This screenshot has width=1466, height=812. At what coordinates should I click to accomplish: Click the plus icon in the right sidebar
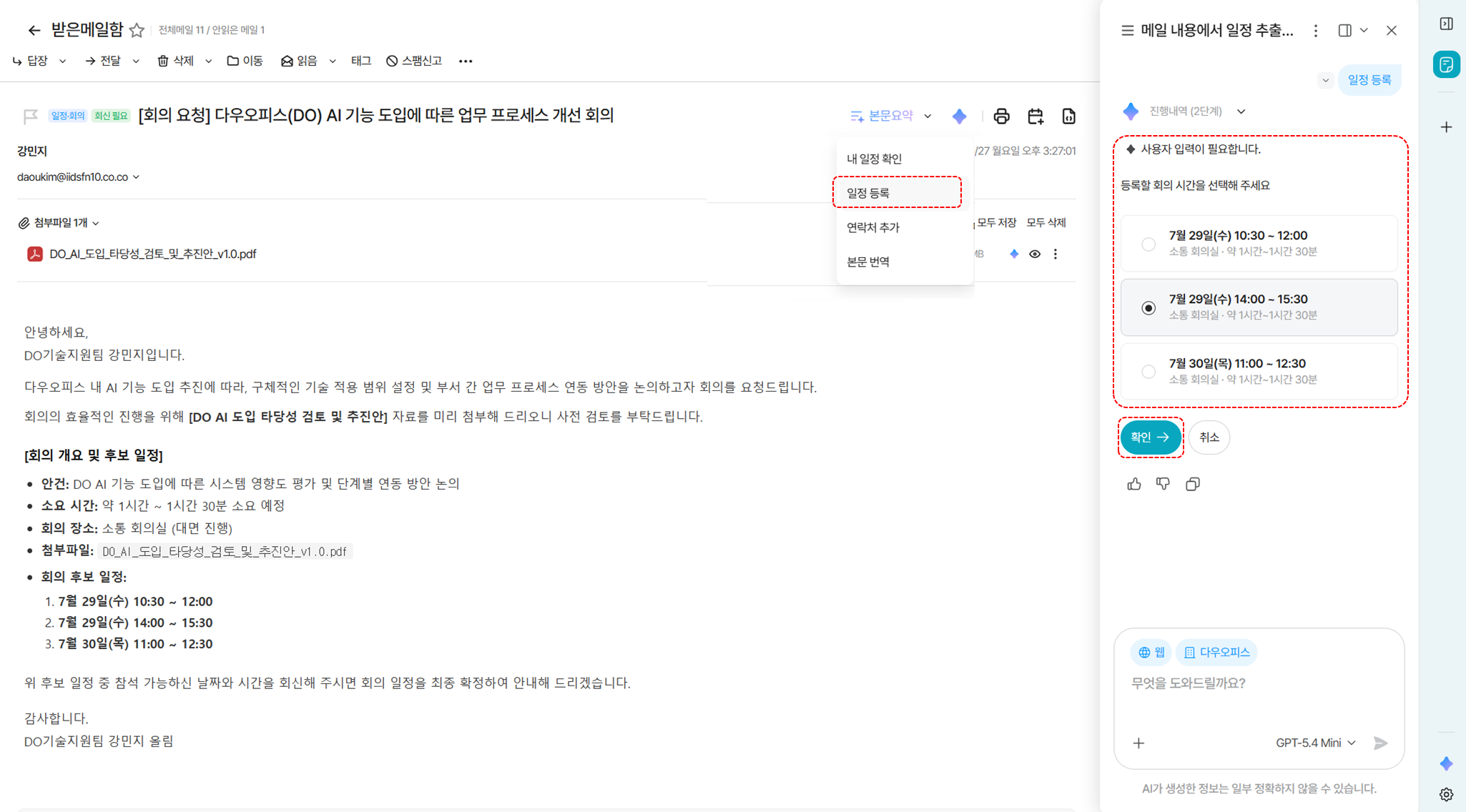tap(1446, 127)
